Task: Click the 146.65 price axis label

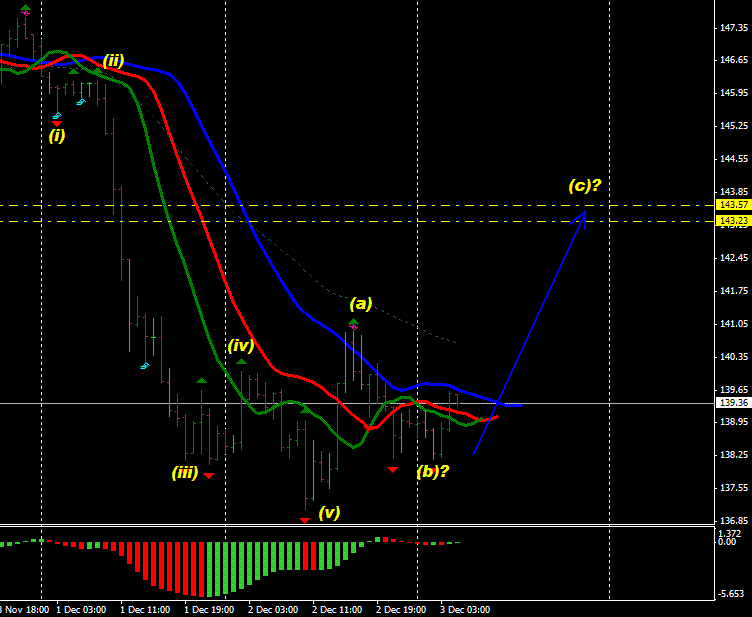Action: [x=734, y=60]
